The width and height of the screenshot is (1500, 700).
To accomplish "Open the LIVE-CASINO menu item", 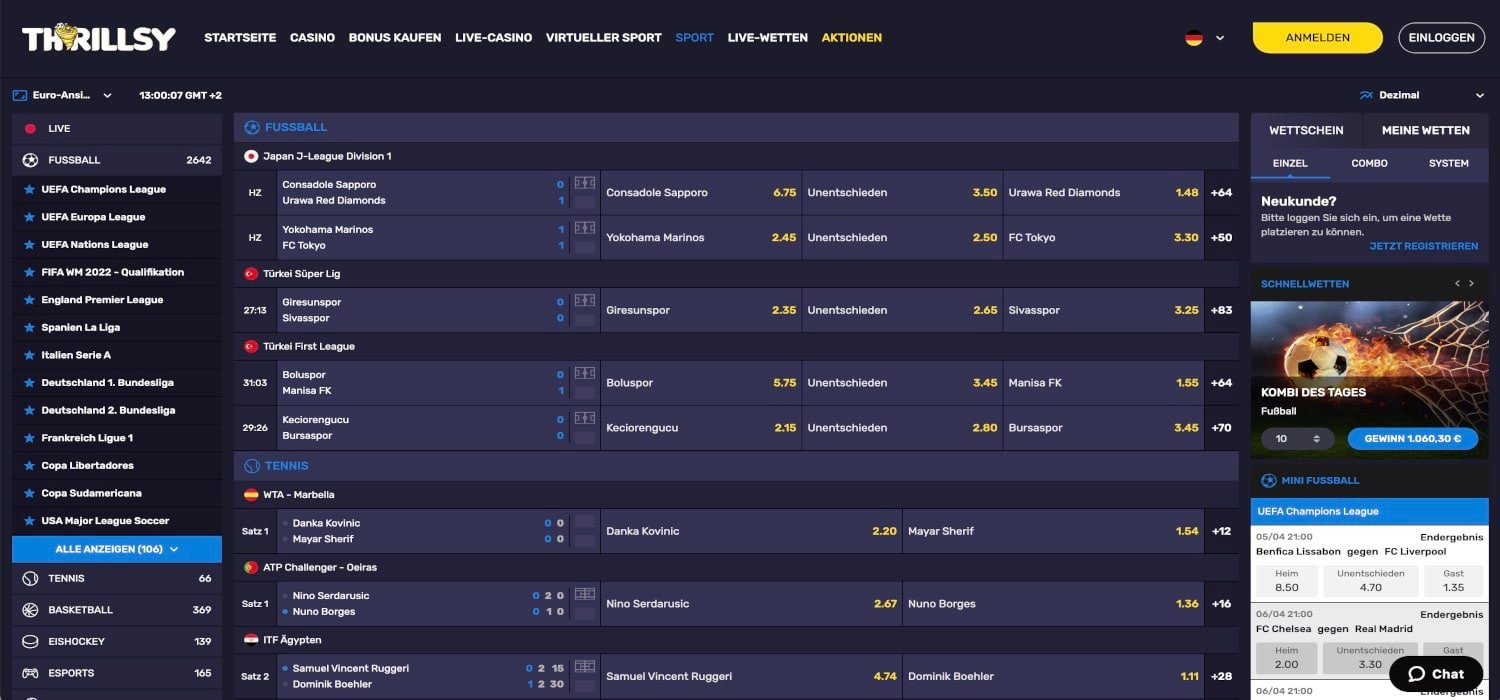I will 493,38.
